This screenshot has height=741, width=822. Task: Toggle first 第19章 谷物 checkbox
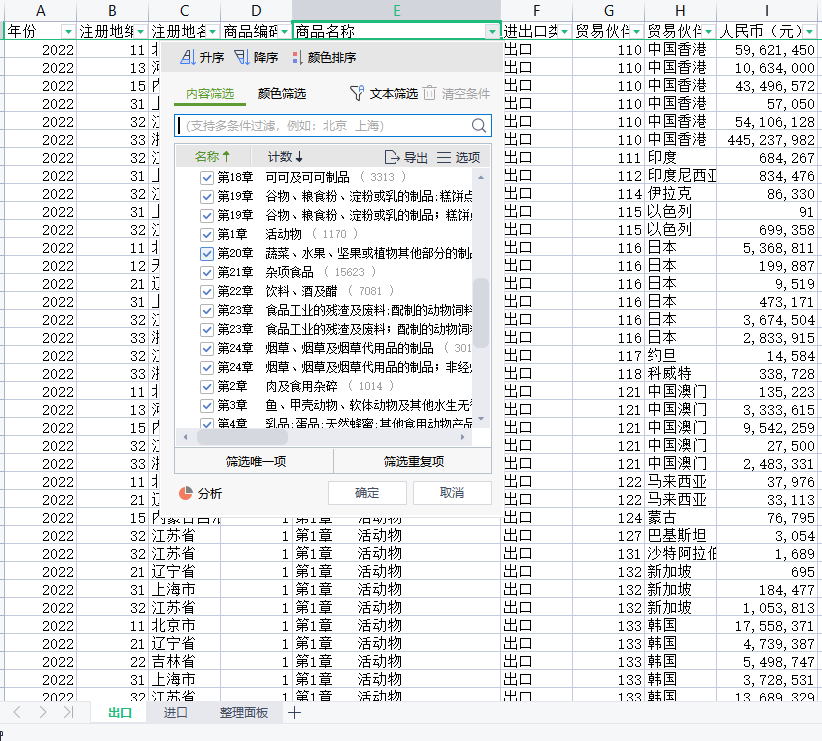click(207, 197)
